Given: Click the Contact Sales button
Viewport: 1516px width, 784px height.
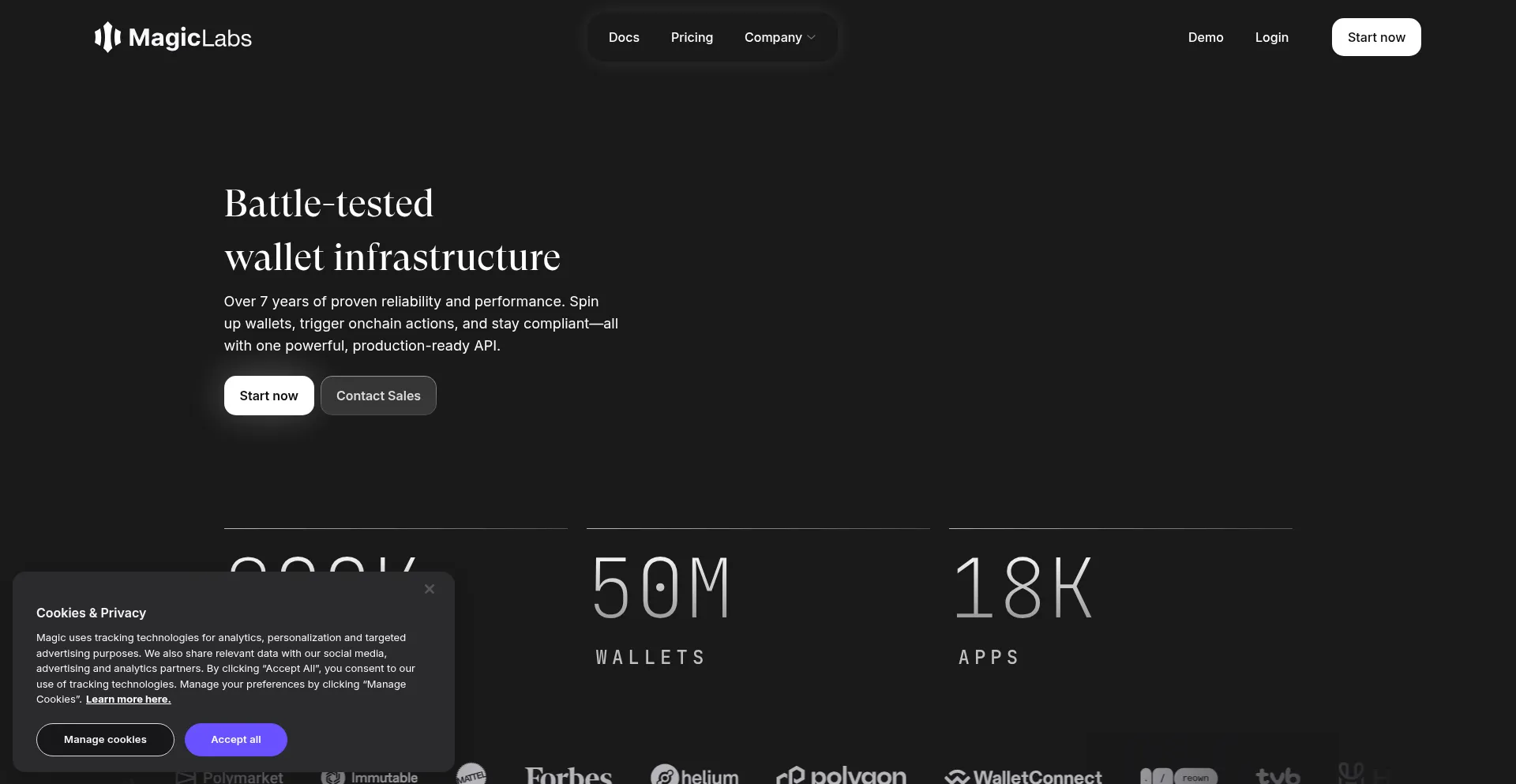Looking at the screenshot, I should [378, 396].
